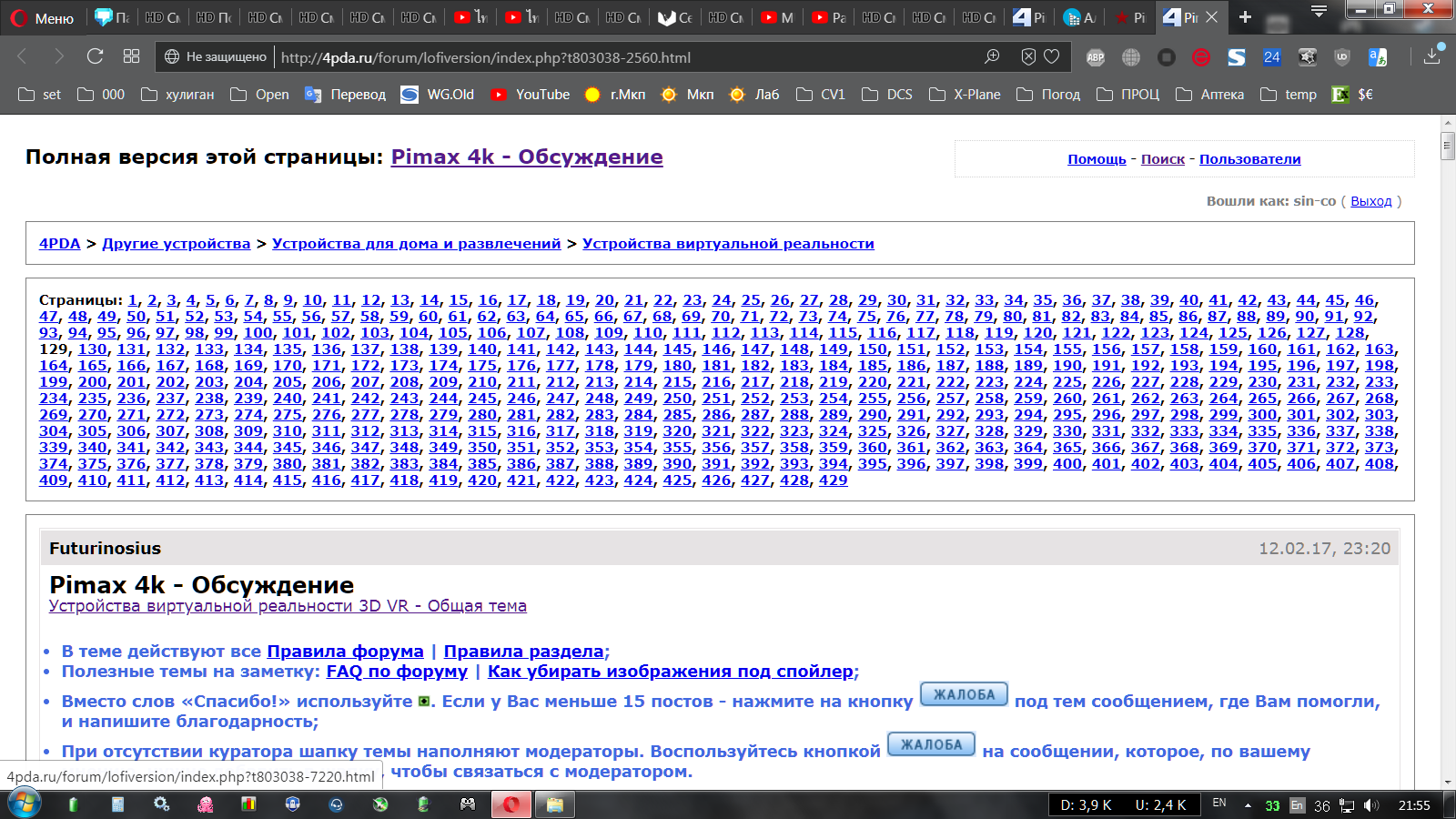
Task: Click the first ЖАЛОБА button image
Action: [x=965, y=694]
